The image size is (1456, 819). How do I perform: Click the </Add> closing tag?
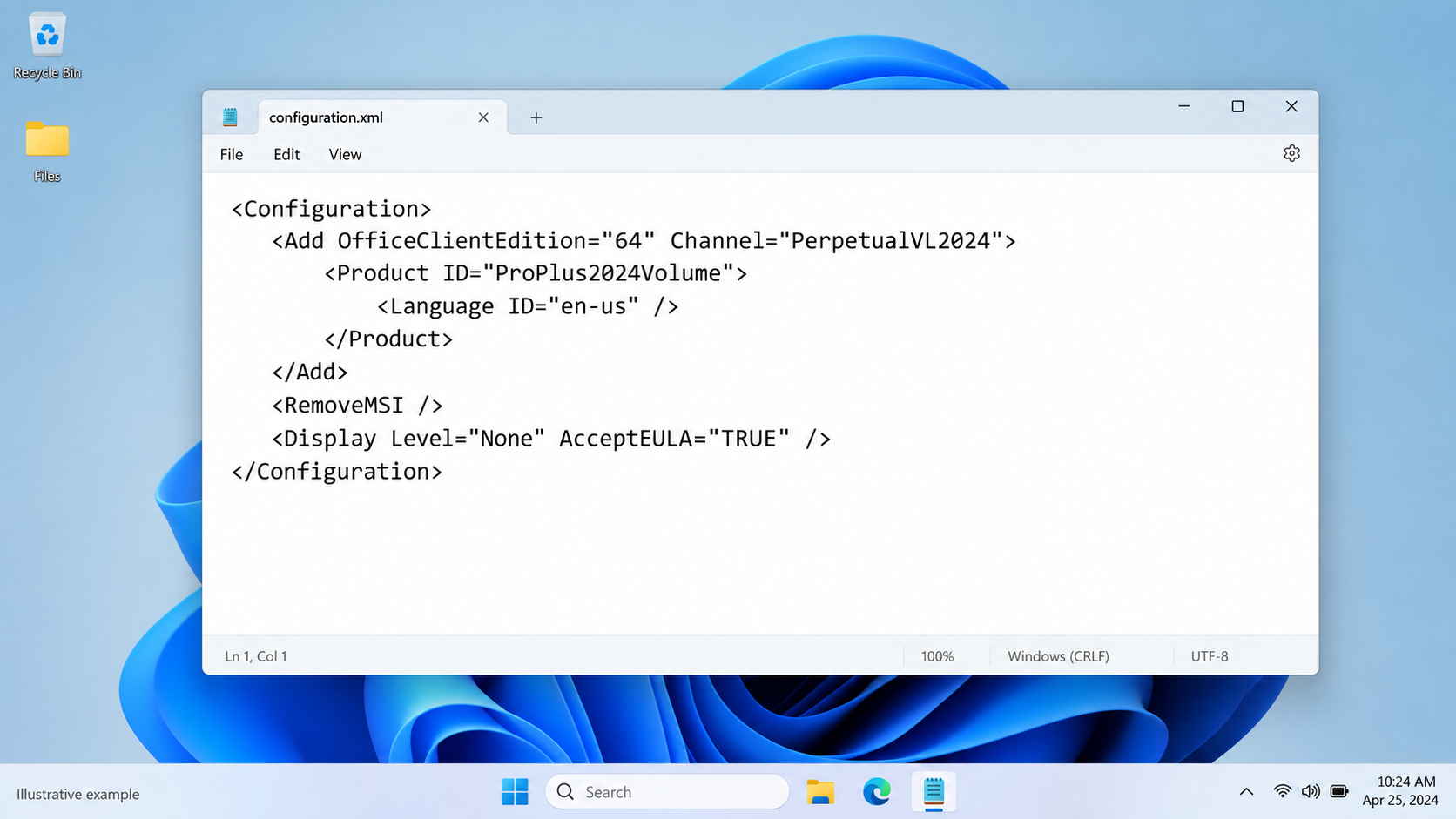pos(310,373)
